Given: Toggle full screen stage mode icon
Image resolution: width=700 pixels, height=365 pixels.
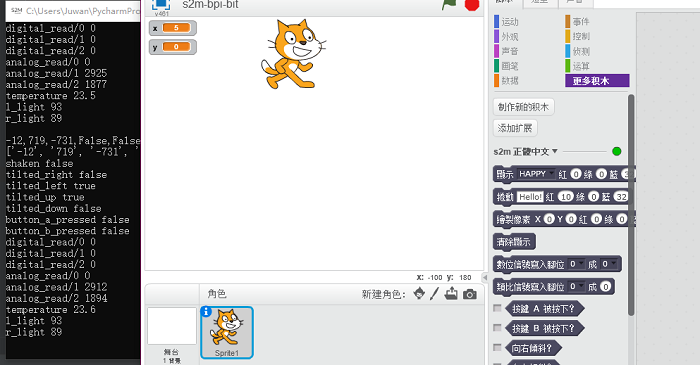Looking at the screenshot, I should 161,4.
